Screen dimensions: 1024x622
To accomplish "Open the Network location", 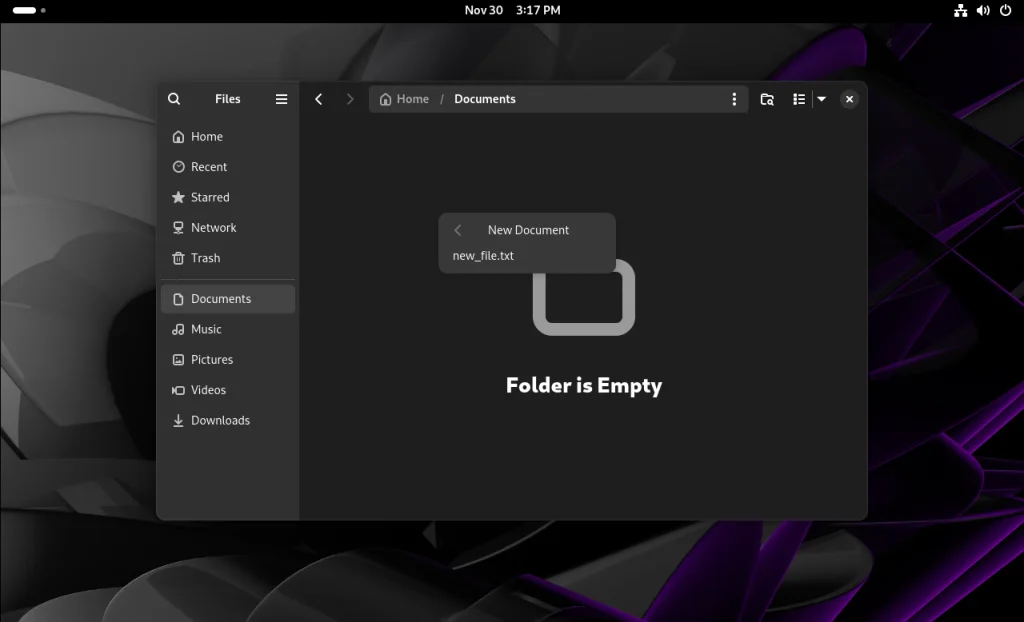I will [213, 227].
